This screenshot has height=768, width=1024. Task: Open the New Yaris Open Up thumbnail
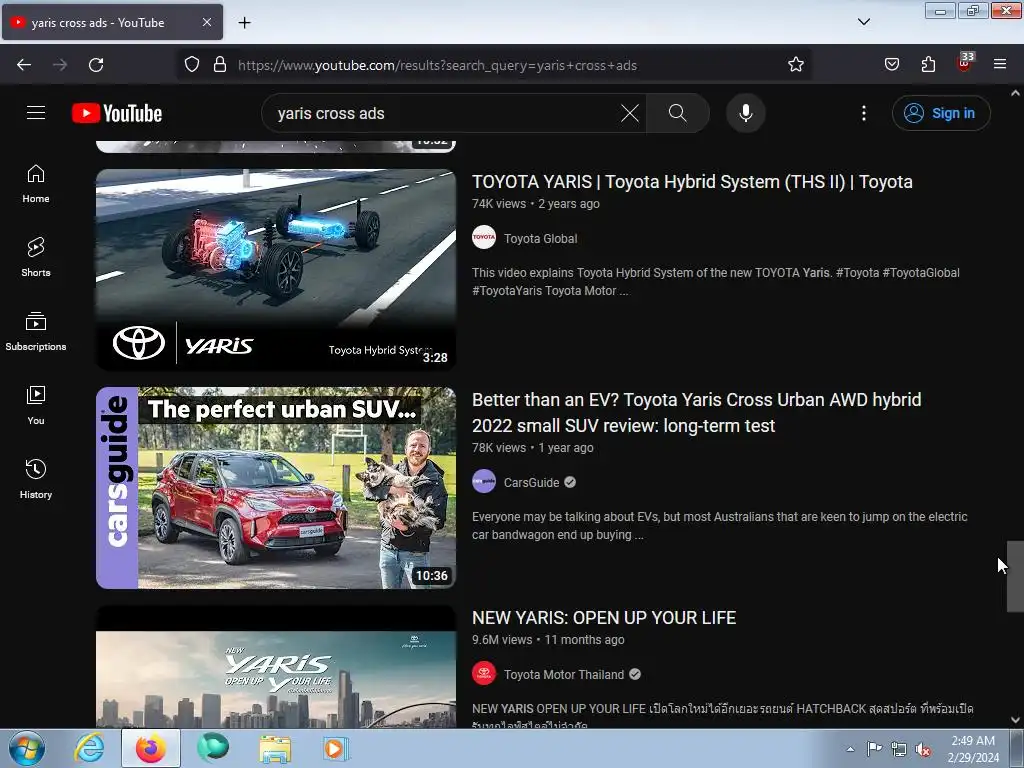(276, 666)
